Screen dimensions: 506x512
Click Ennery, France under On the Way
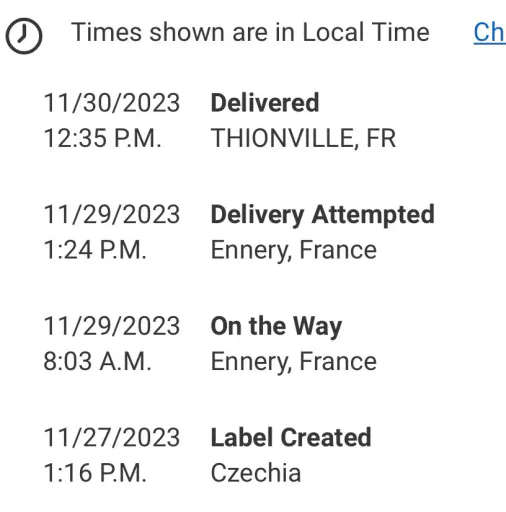294,362
